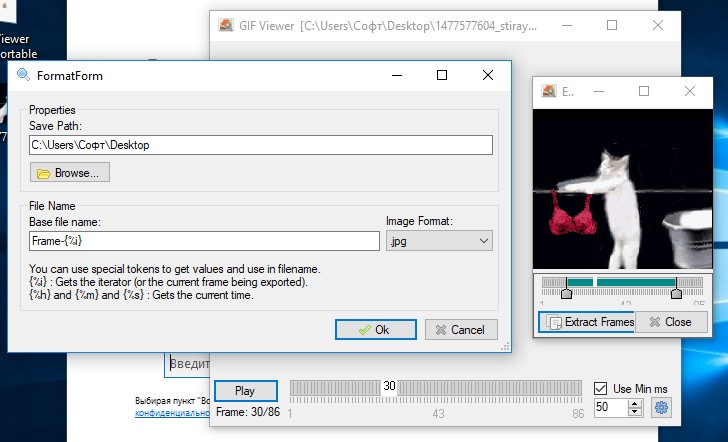Select the right range handle of extract slider
The width and height of the screenshot is (728, 442).
tap(676, 288)
